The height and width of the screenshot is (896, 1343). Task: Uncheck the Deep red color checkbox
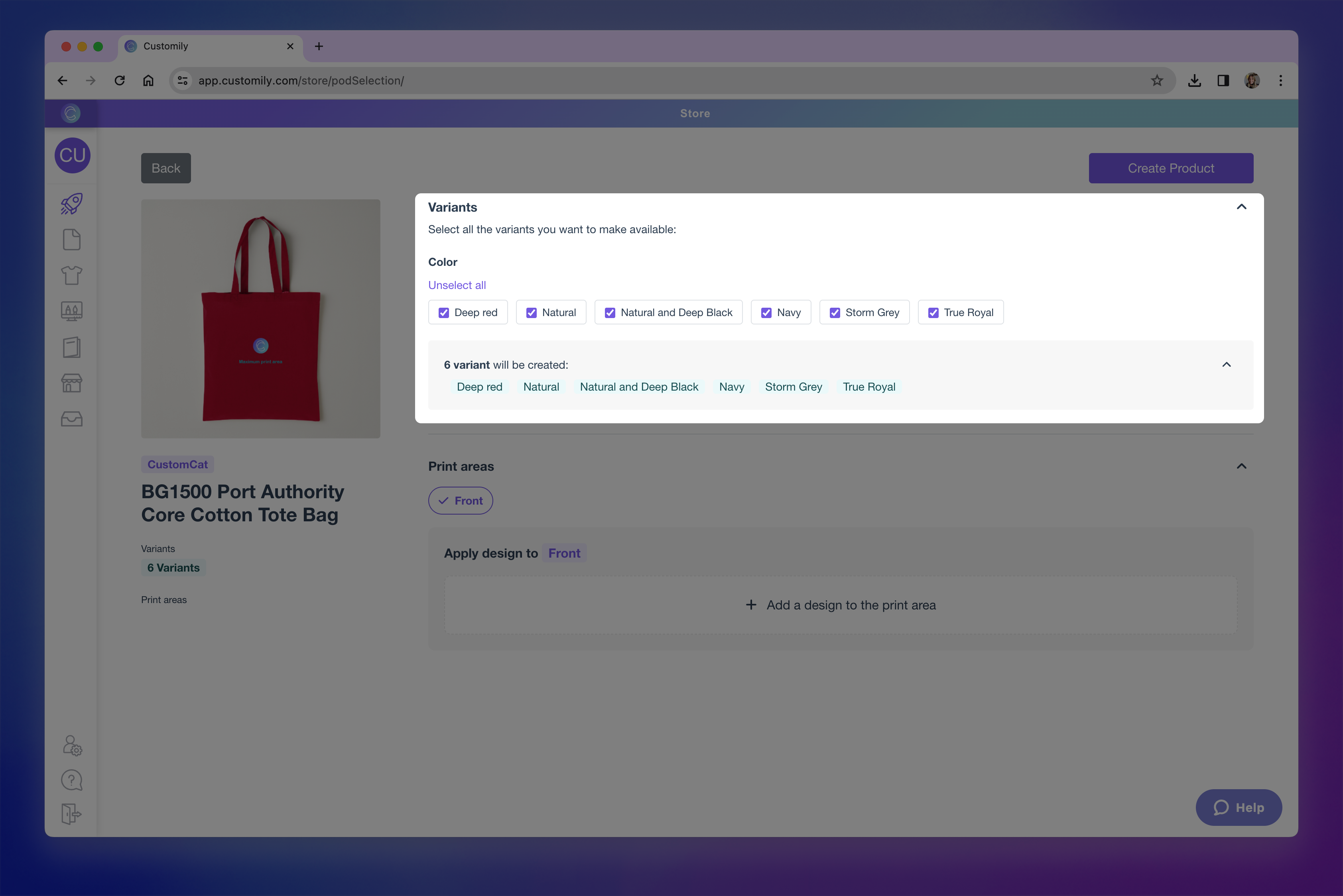tap(444, 312)
